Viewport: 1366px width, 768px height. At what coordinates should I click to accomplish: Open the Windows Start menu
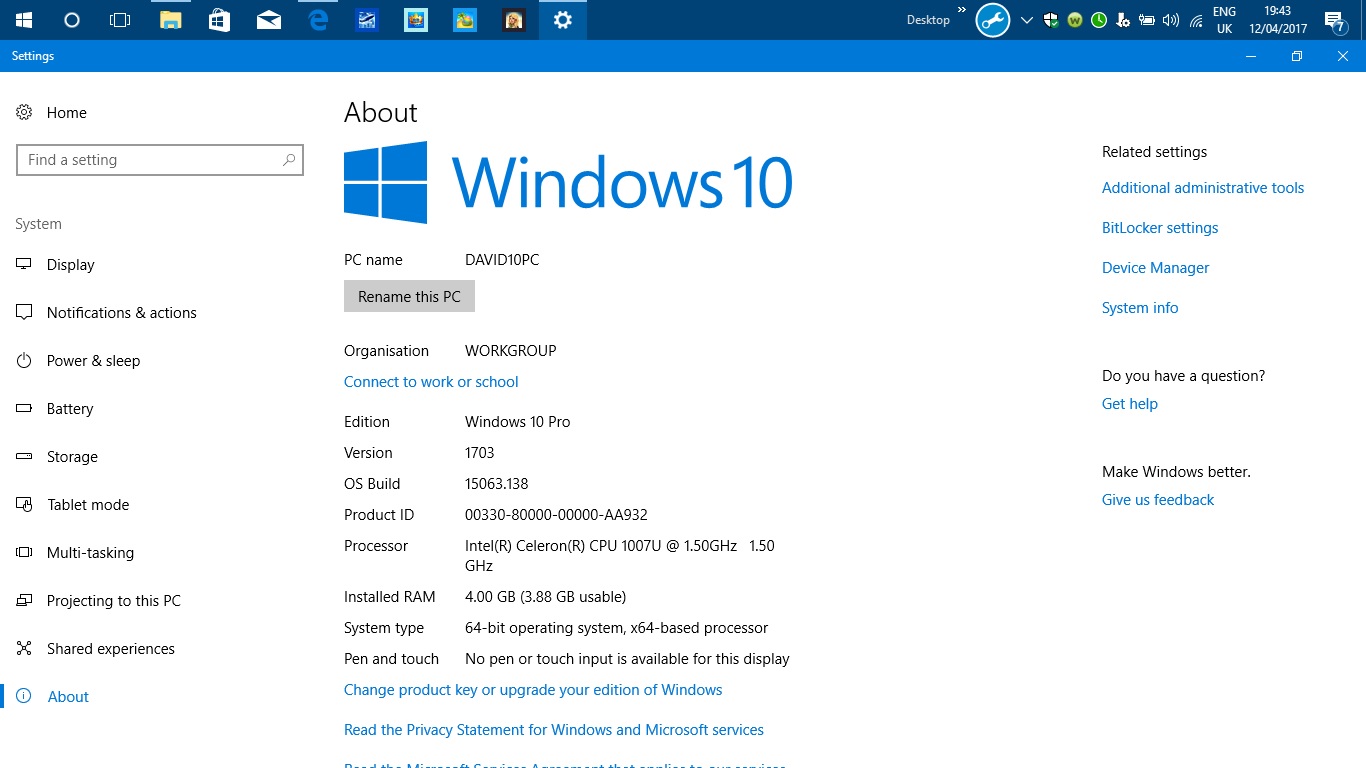pyautogui.click(x=24, y=20)
